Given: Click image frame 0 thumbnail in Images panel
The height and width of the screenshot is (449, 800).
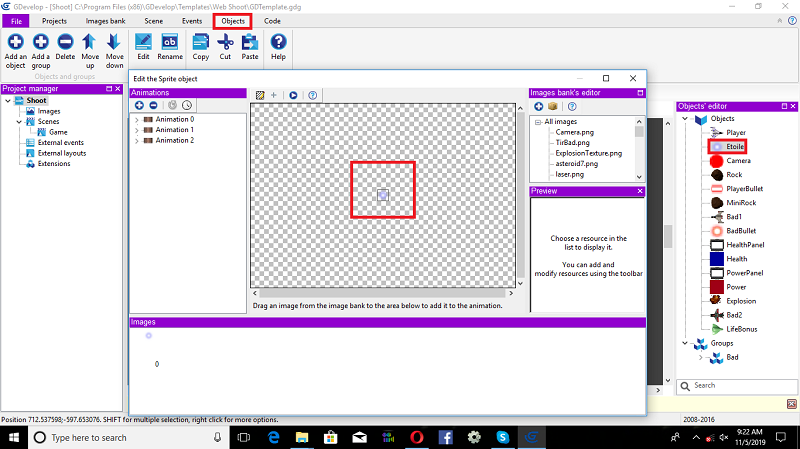Looking at the screenshot, I should point(149,336).
